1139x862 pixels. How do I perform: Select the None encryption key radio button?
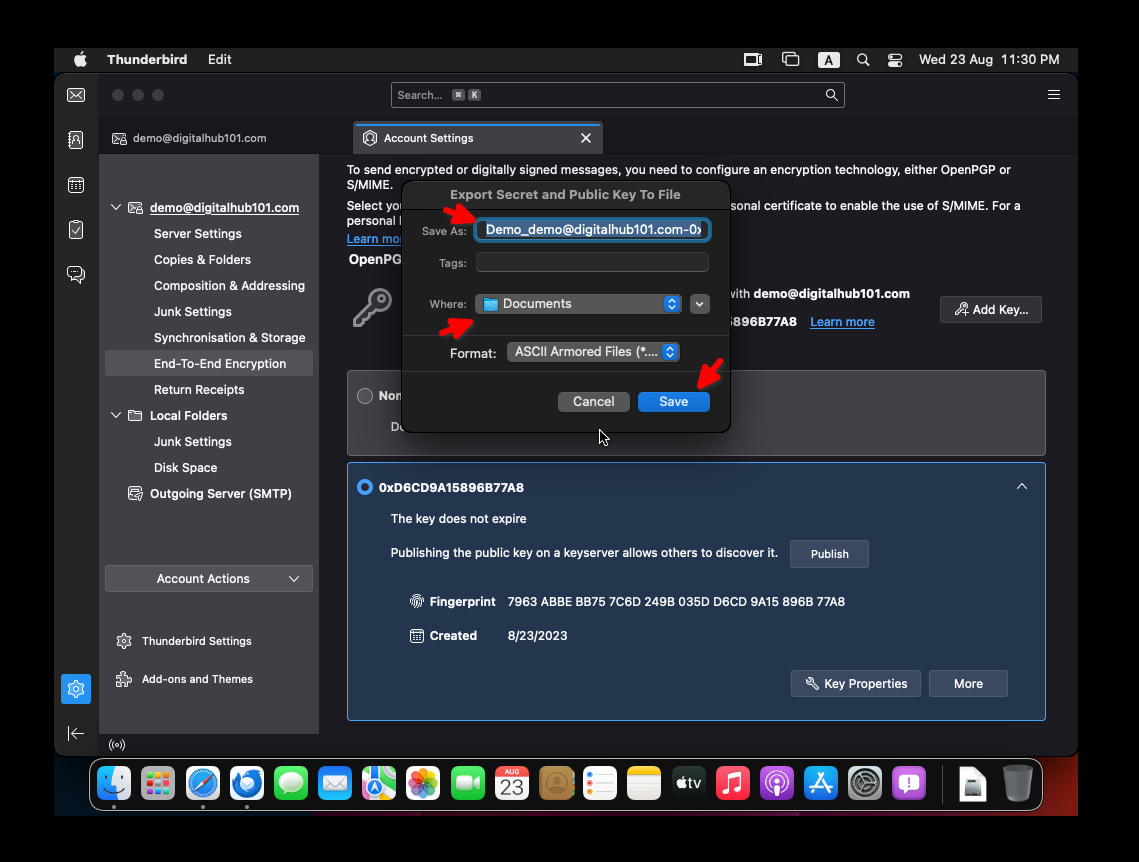click(x=365, y=396)
